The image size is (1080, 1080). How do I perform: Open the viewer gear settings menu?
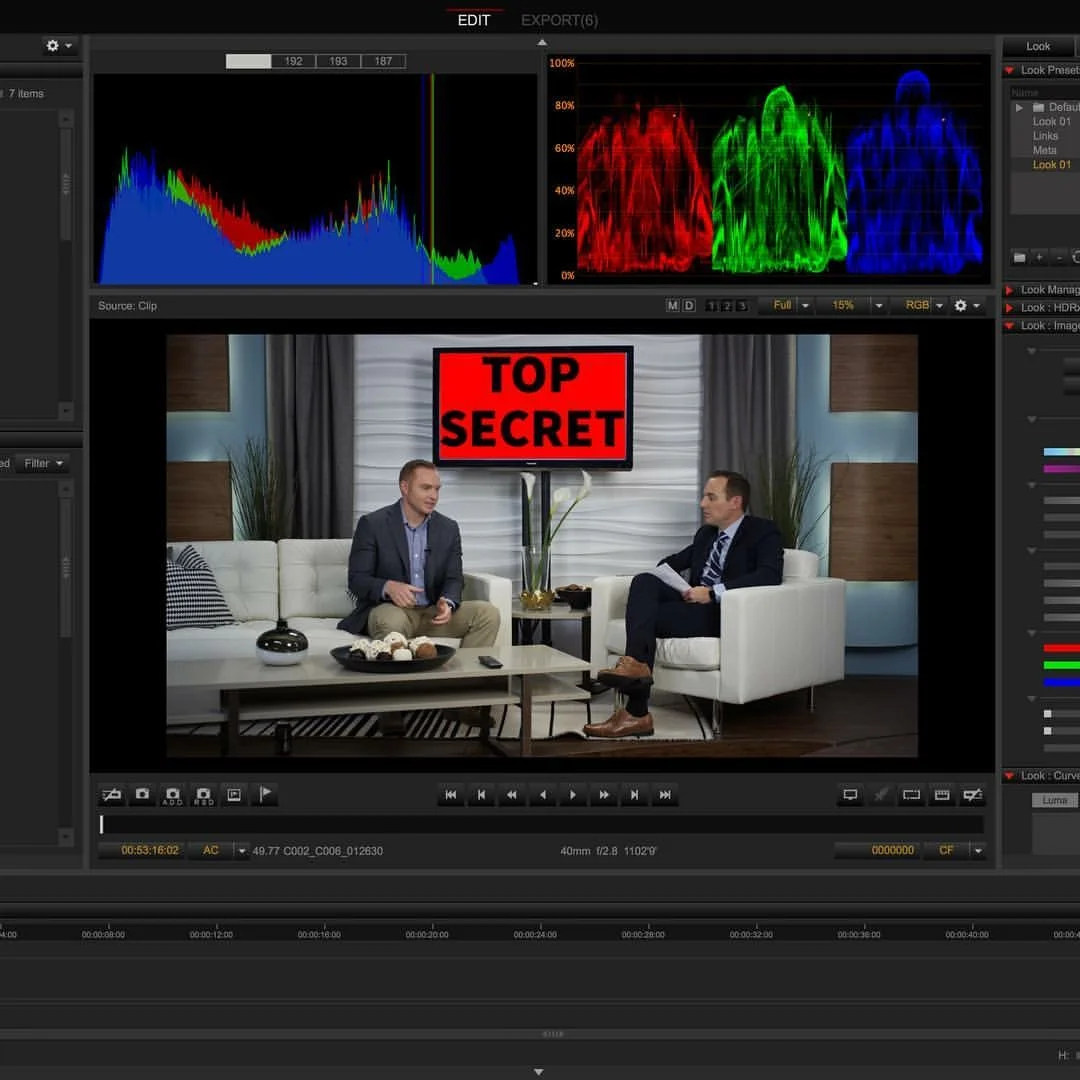tap(966, 305)
